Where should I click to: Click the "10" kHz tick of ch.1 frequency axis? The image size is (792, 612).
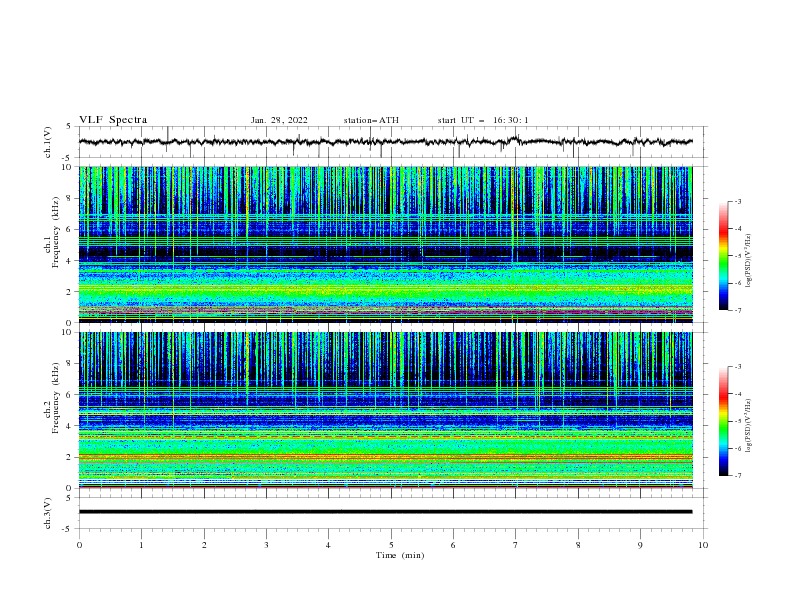pyautogui.click(x=67, y=167)
